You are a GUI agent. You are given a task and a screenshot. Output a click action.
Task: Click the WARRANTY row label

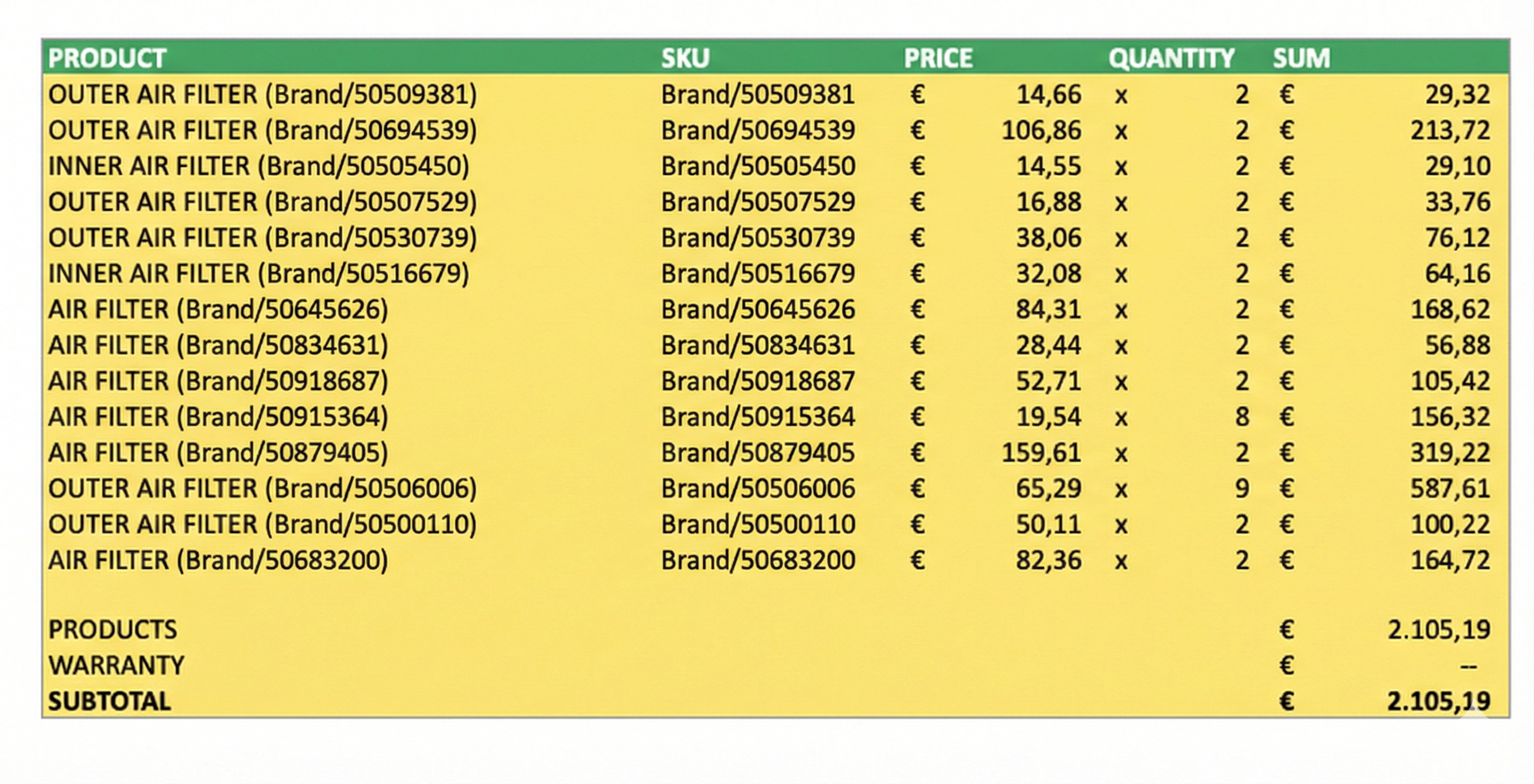pyautogui.click(x=116, y=666)
